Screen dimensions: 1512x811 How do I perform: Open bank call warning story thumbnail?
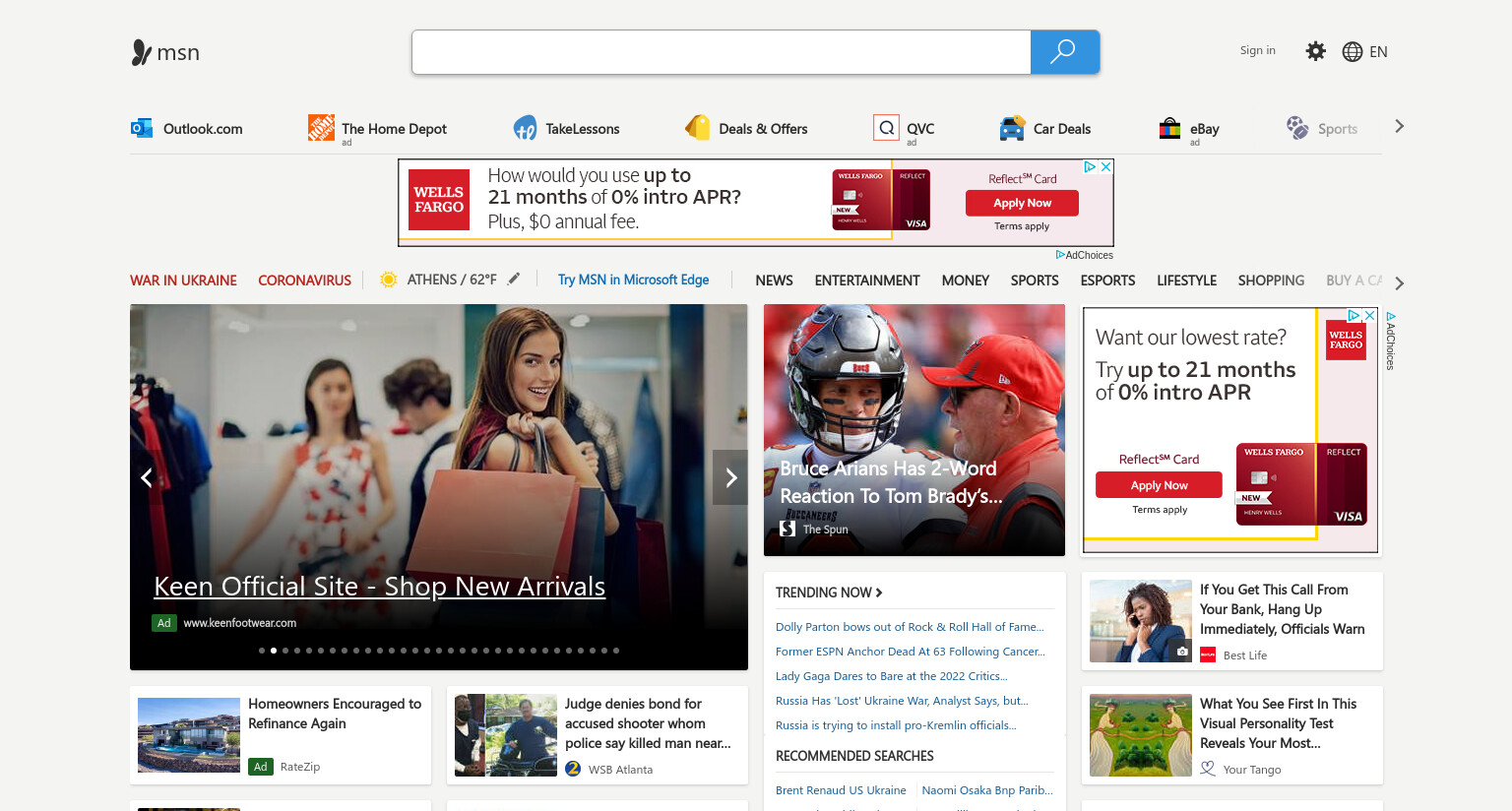tap(1141, 621)
